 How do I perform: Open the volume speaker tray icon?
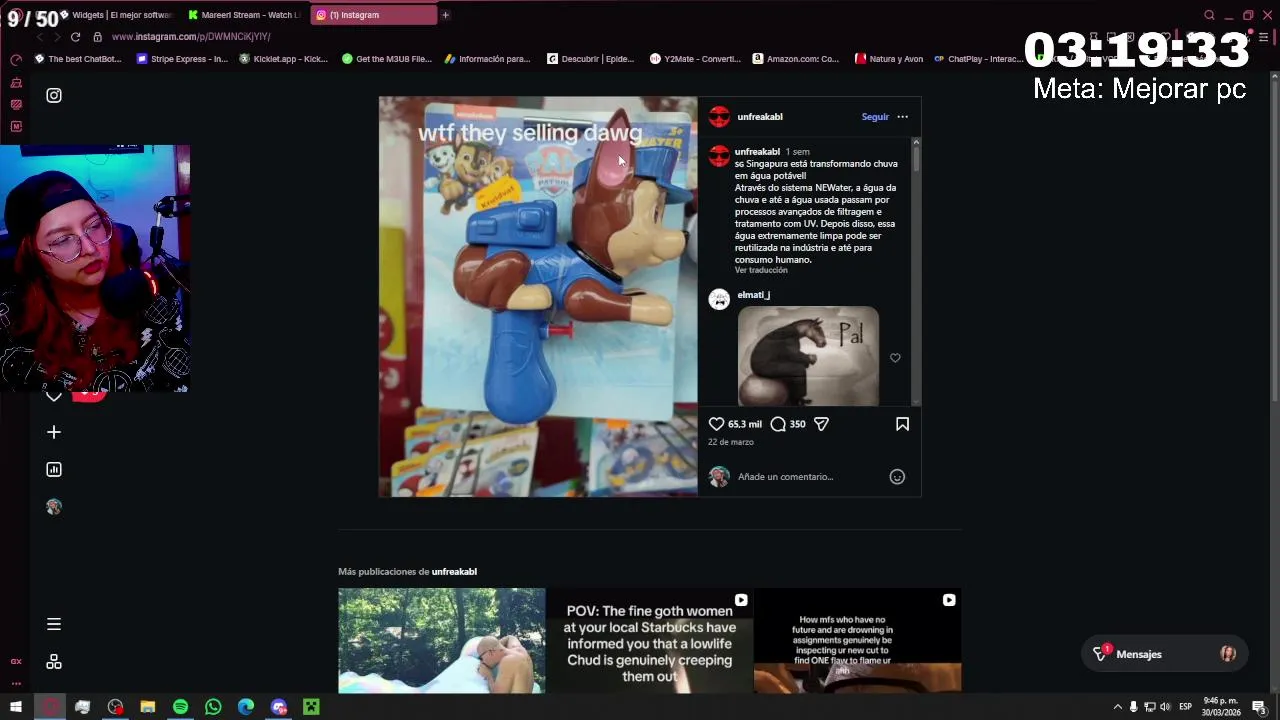(x=1165, y=707)
